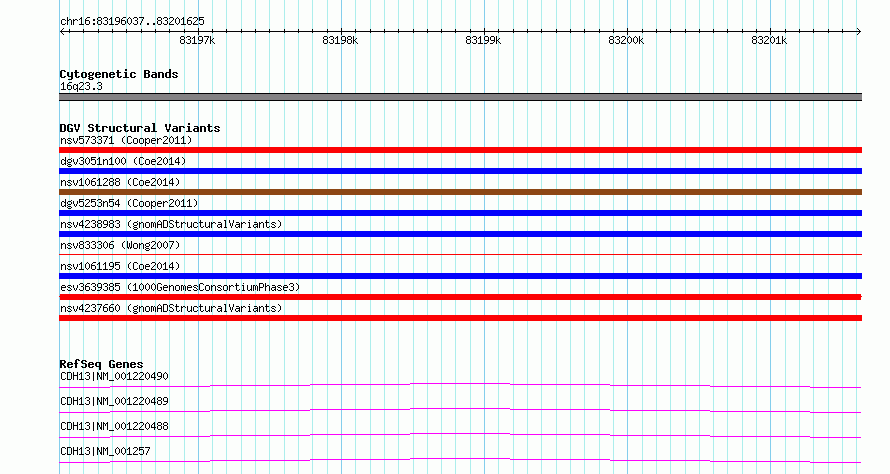Click the blue bar for dgv5253n54
This screenshot has width=890, height=474.
[460, 213]
